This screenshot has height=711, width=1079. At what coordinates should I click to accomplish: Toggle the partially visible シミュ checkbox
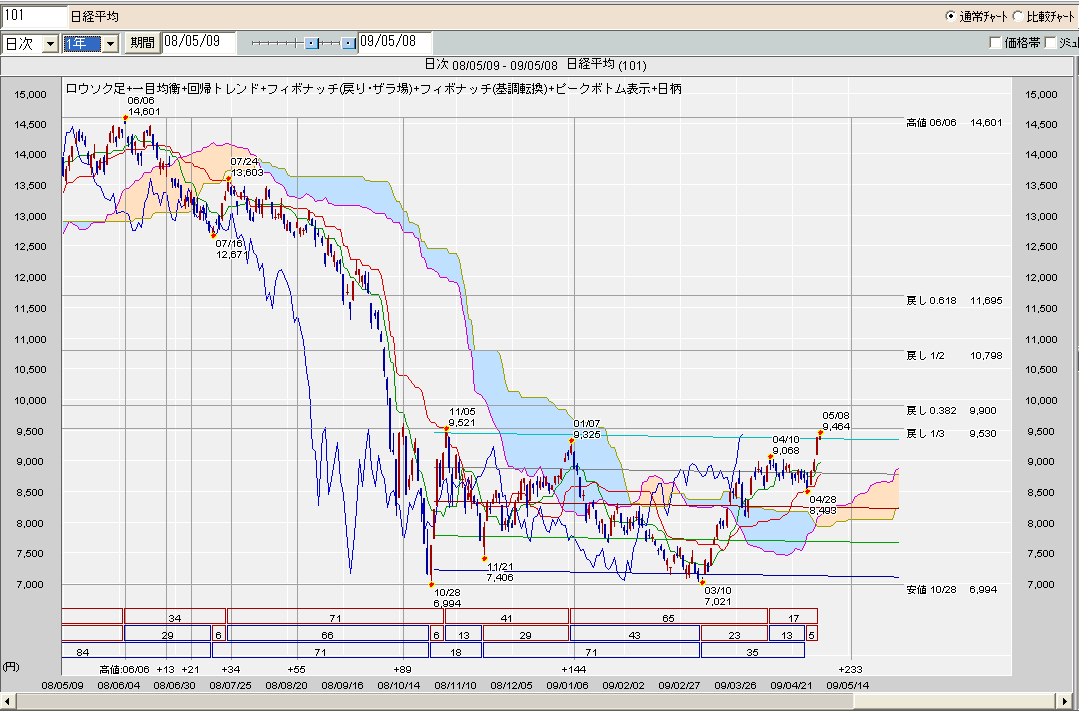coord(1050,43)
